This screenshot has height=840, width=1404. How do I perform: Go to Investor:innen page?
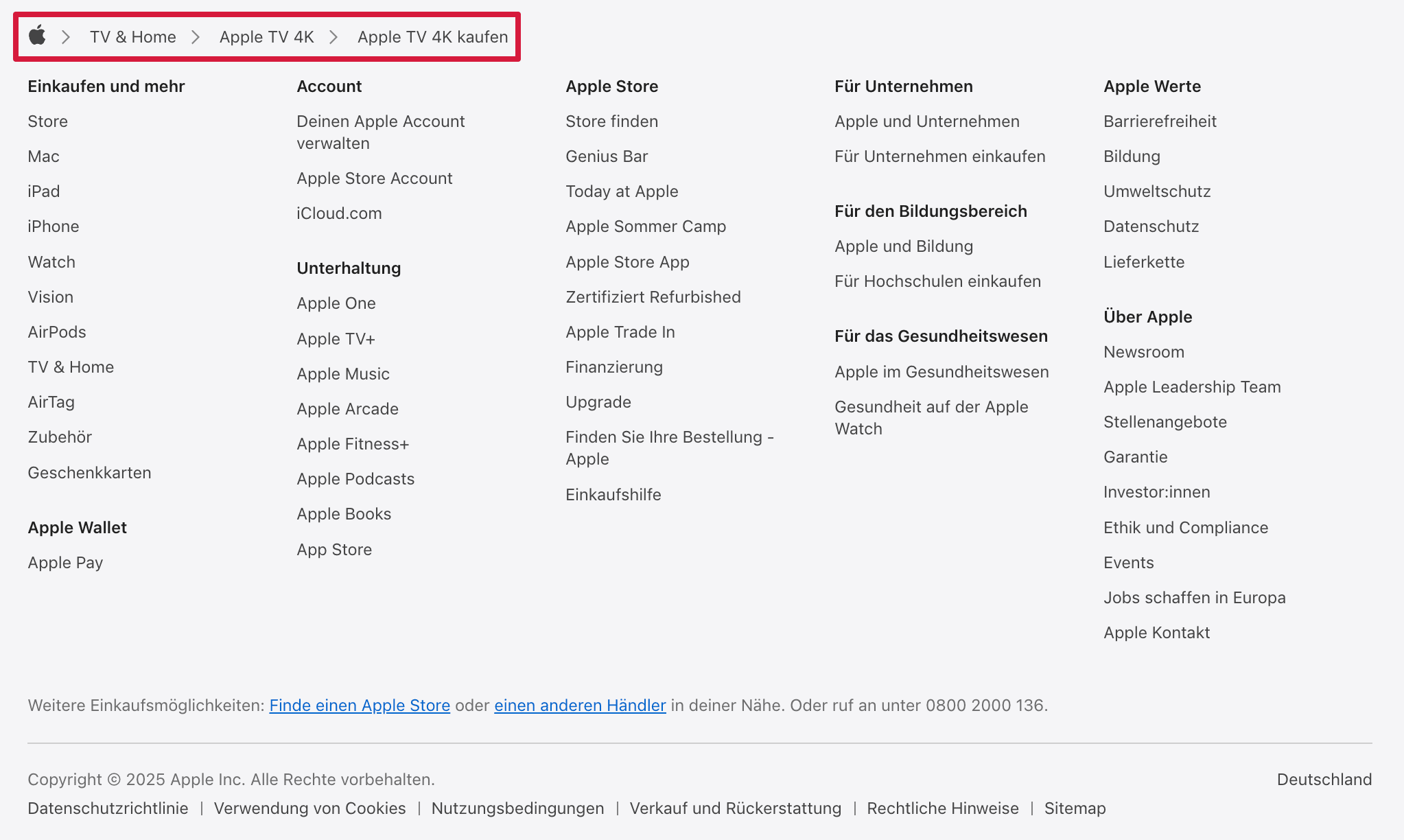point(1157,492)
